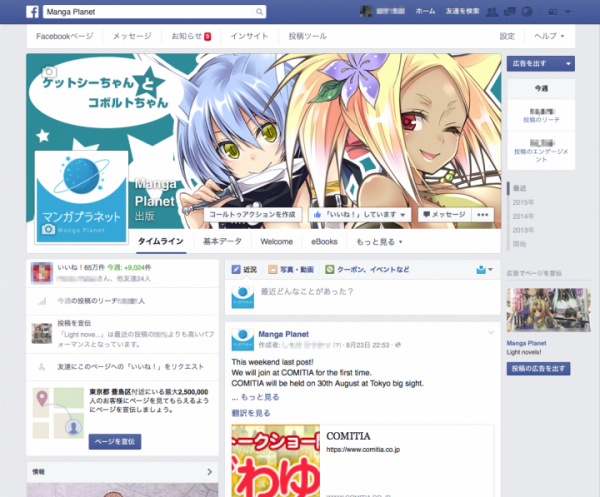Click the メッセージ button on cover

[x=445, y=215]
